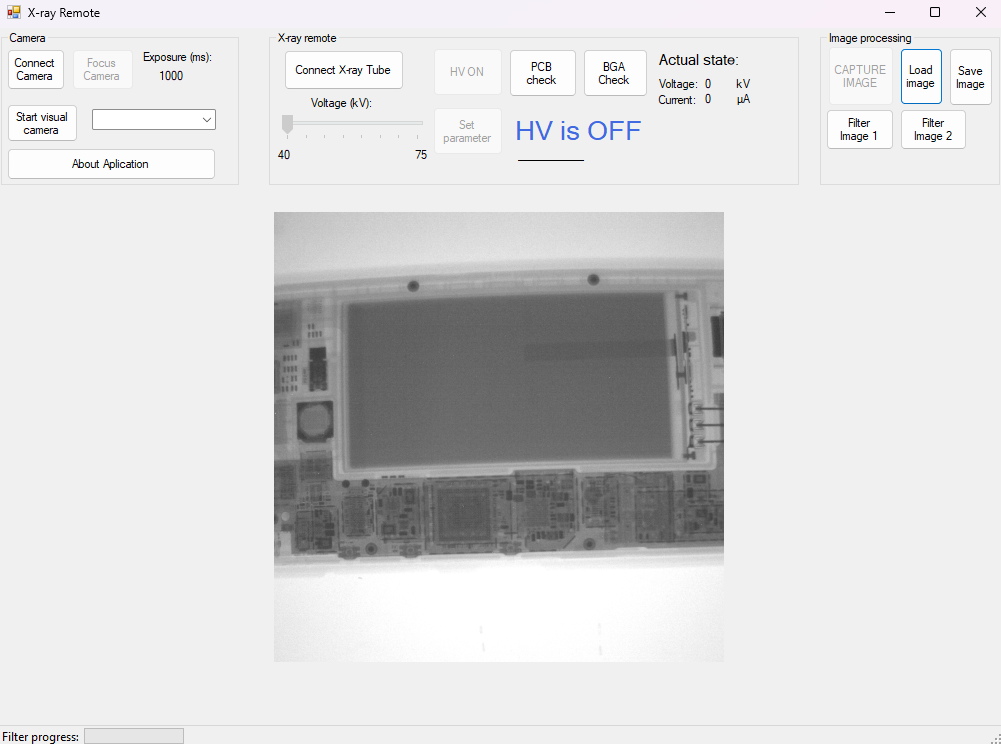Click the Voltage (kV) label

(341, 103)
